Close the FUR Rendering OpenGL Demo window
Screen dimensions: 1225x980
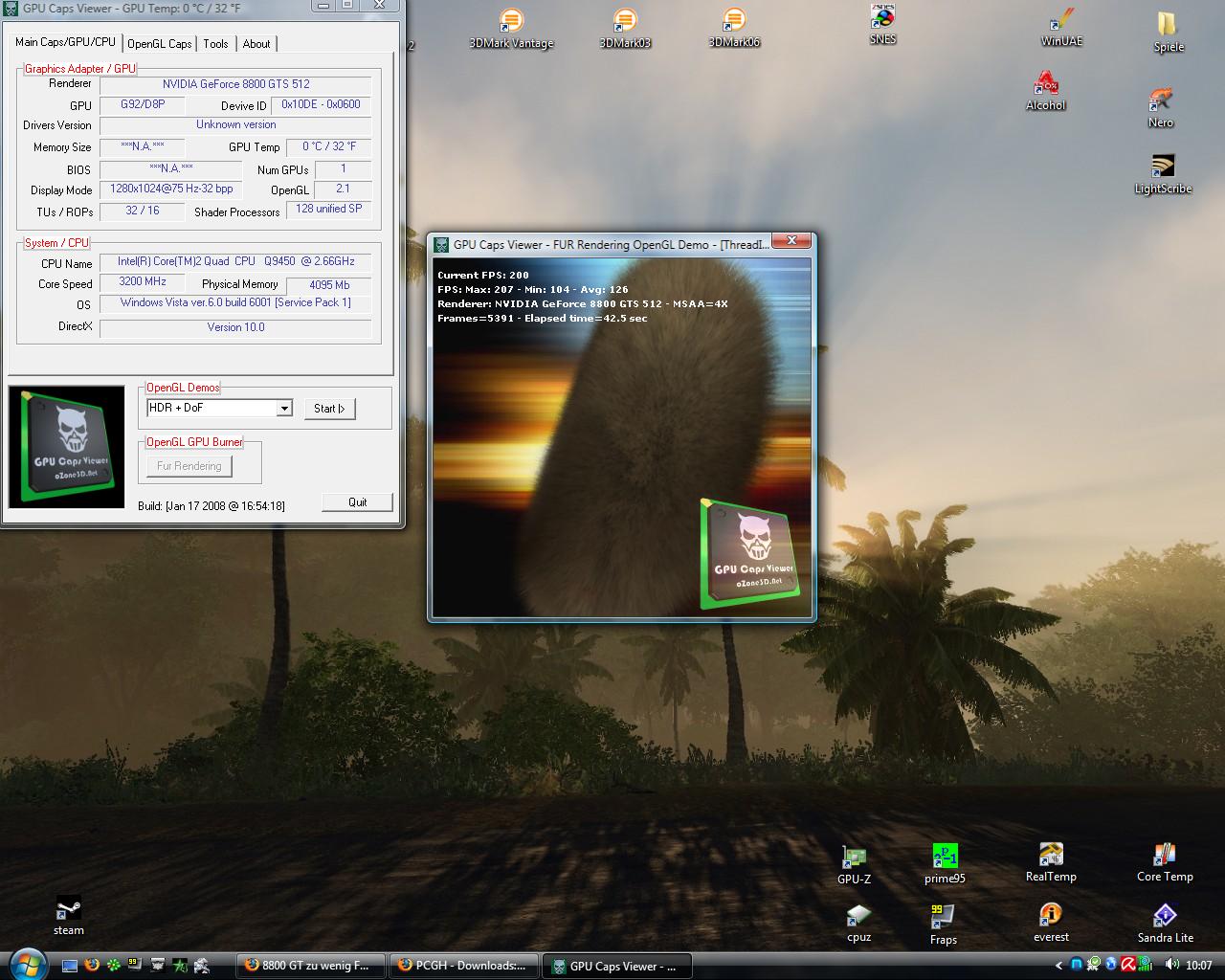coord(792,241)
